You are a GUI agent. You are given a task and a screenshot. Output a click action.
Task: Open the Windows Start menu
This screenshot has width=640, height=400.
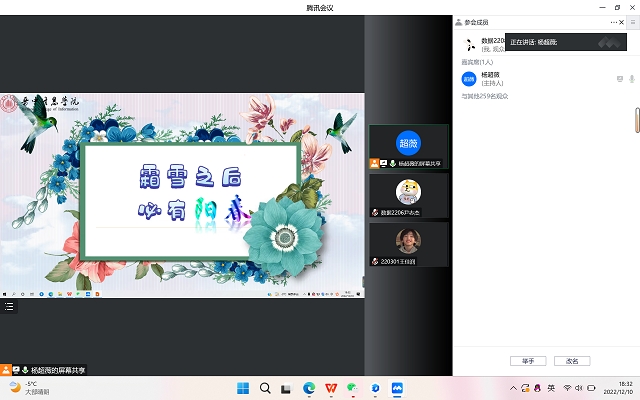coord(243,387)
